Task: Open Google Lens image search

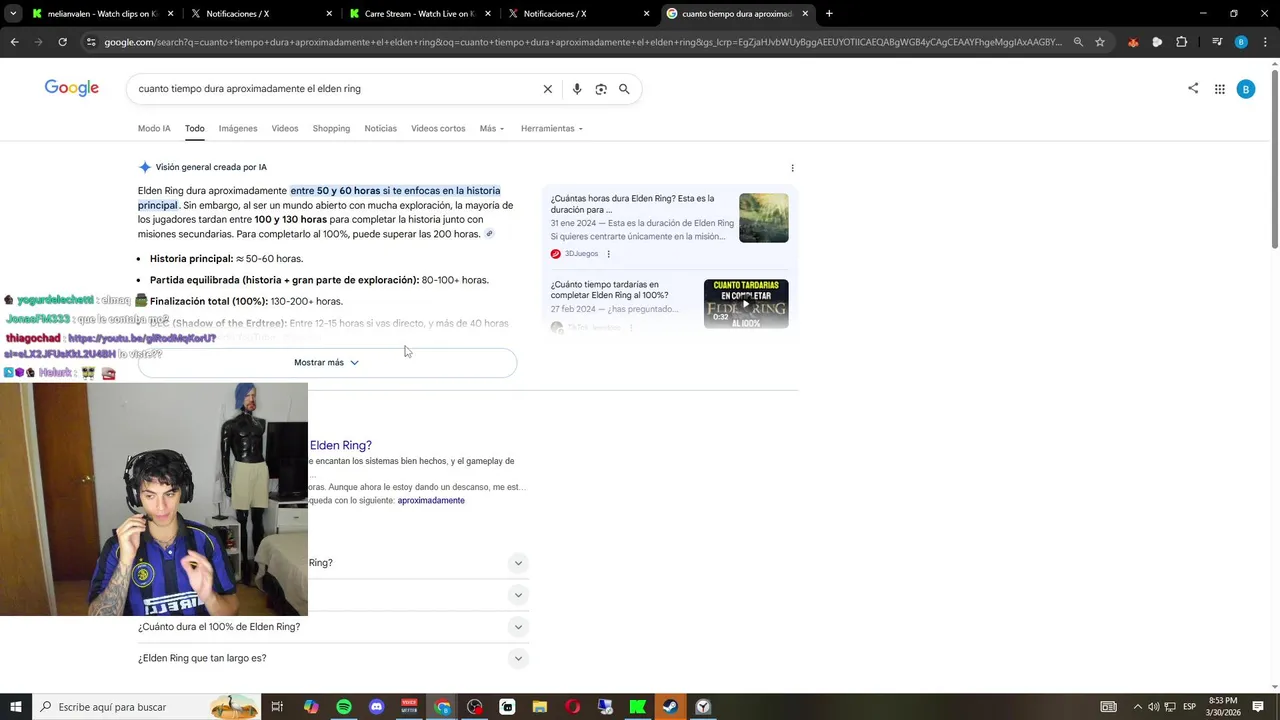Action: pyautogui.click(x=601, y=89)
